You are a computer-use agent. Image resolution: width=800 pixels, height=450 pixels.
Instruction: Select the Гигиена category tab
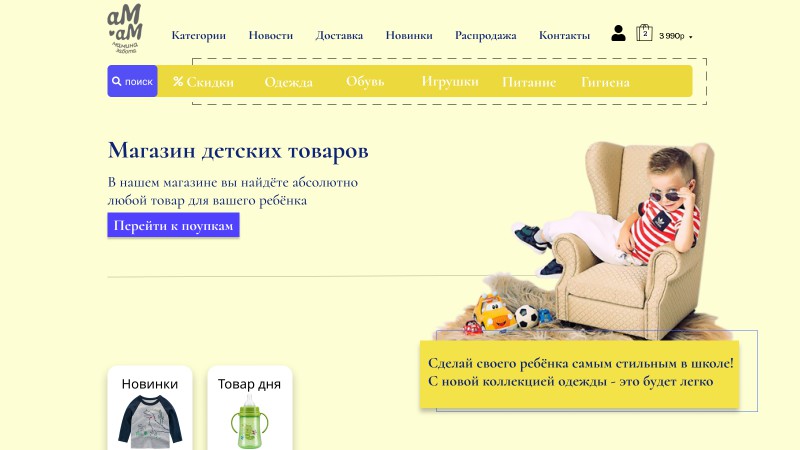605,82
